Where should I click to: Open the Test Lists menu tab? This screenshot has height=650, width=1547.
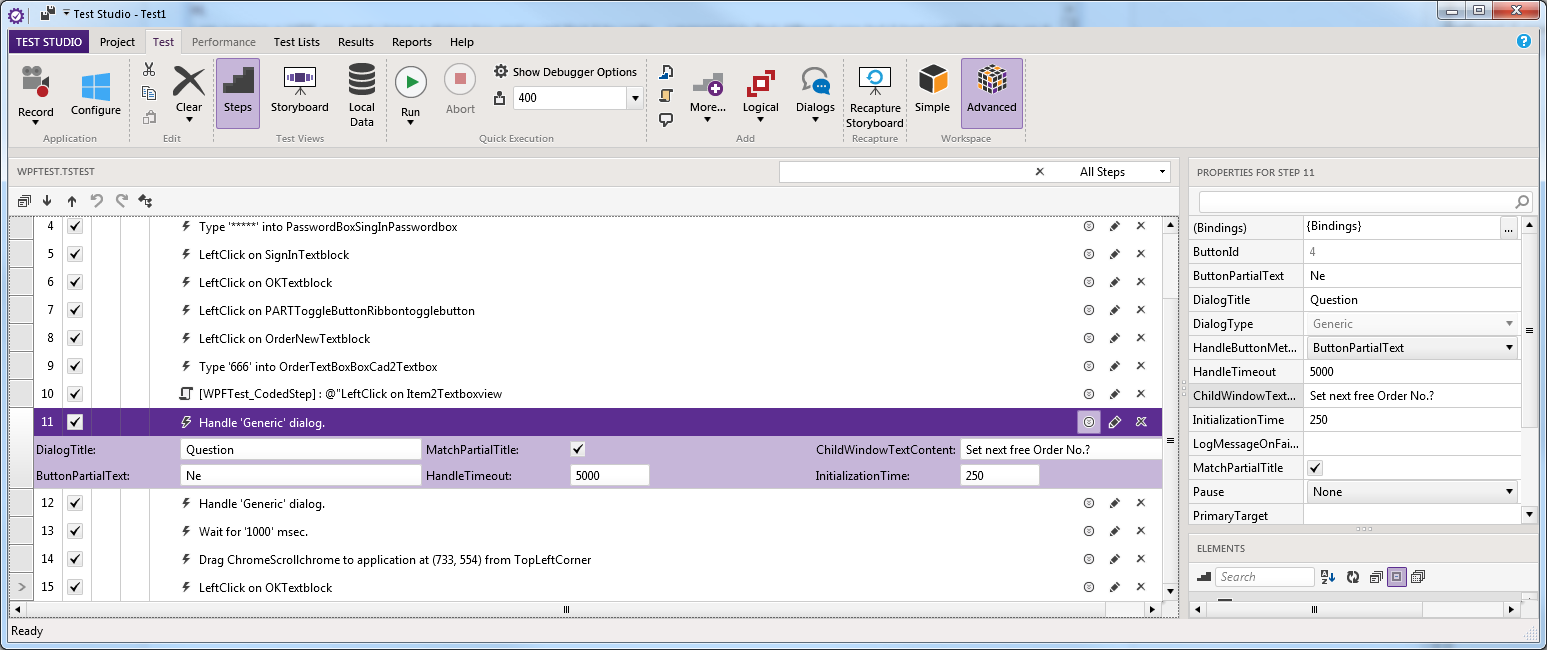tap(297, 42)
